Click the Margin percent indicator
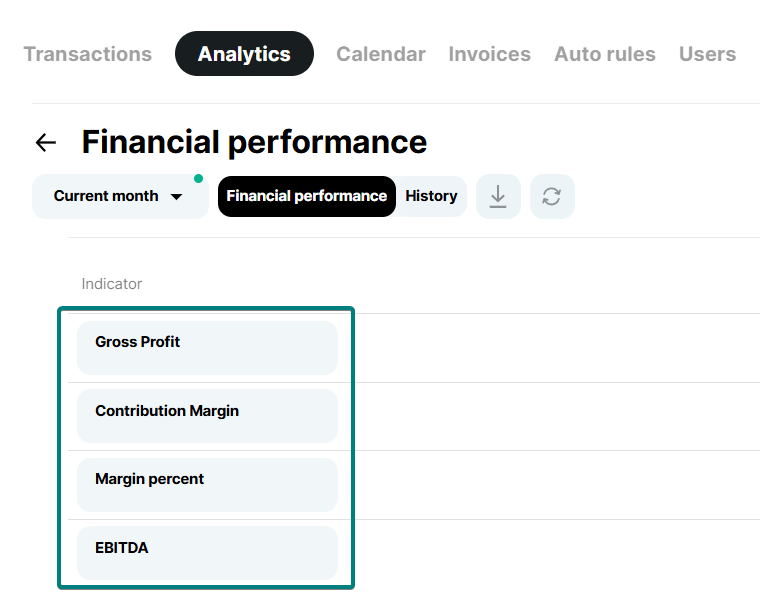 [x=207, y=484]
